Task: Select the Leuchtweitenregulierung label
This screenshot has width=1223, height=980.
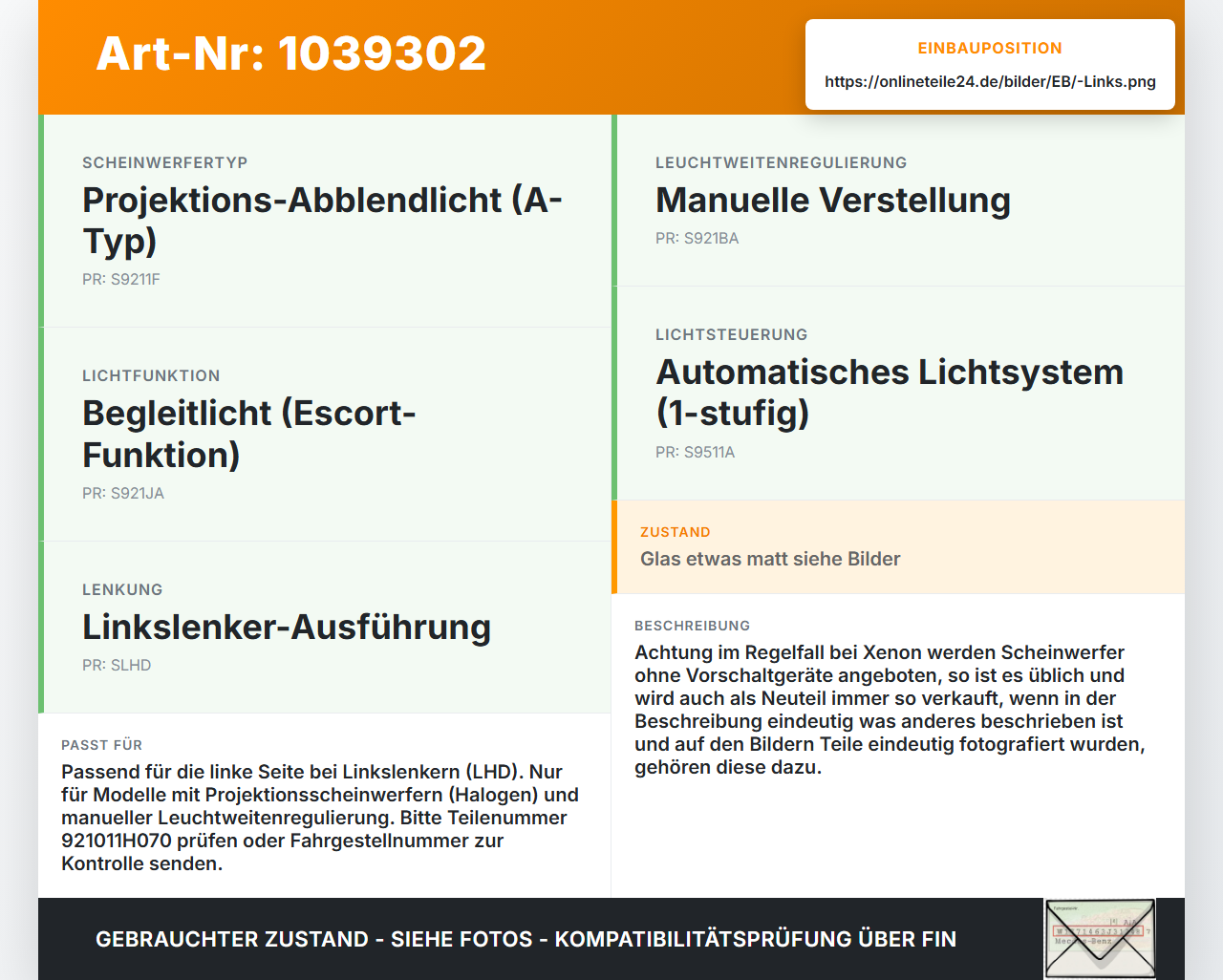Action: [x=782, y=163]
